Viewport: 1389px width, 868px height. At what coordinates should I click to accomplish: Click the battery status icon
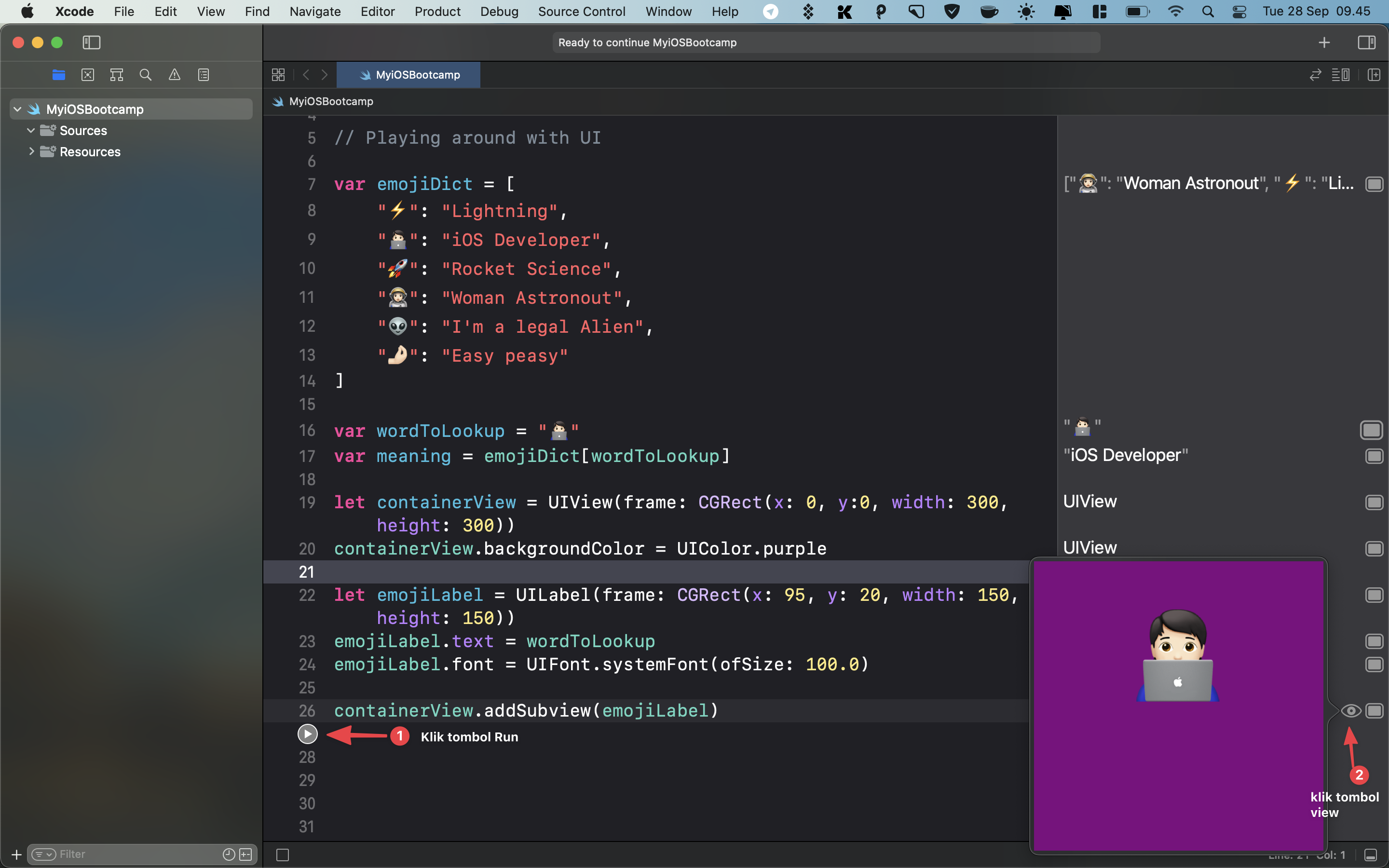(1137, 12)
